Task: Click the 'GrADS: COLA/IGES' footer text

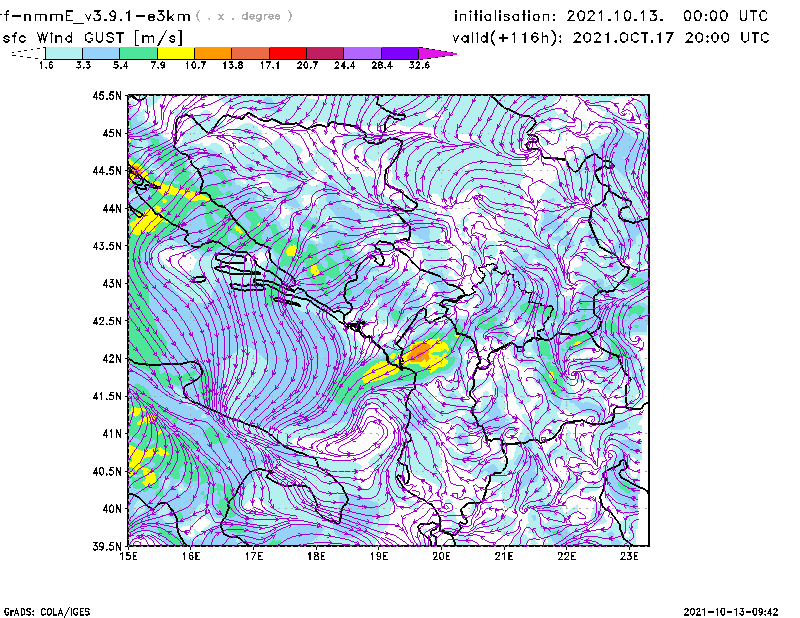Action: click(x=47, y=612)
